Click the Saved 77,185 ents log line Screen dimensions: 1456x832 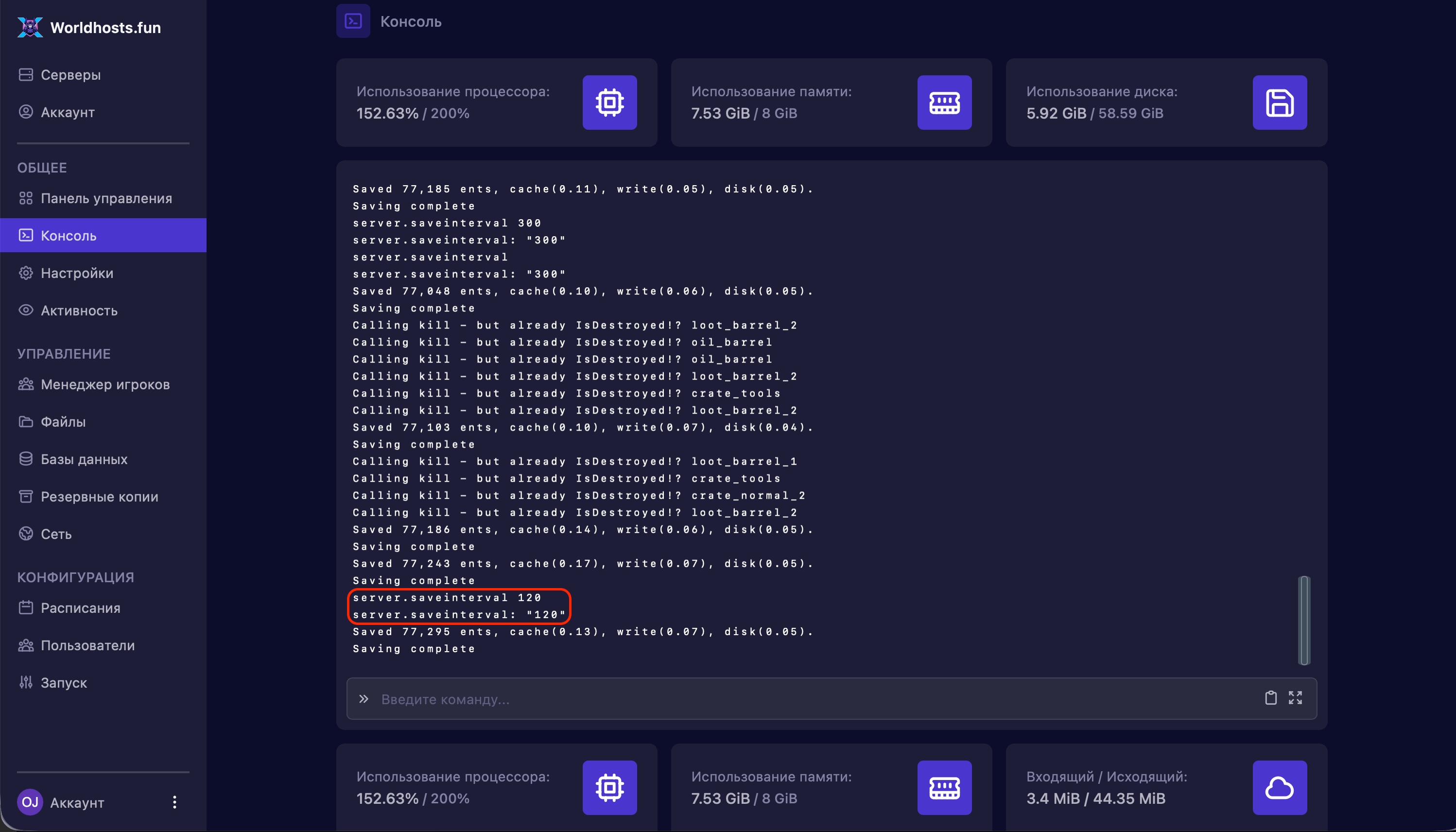point(583,189)
